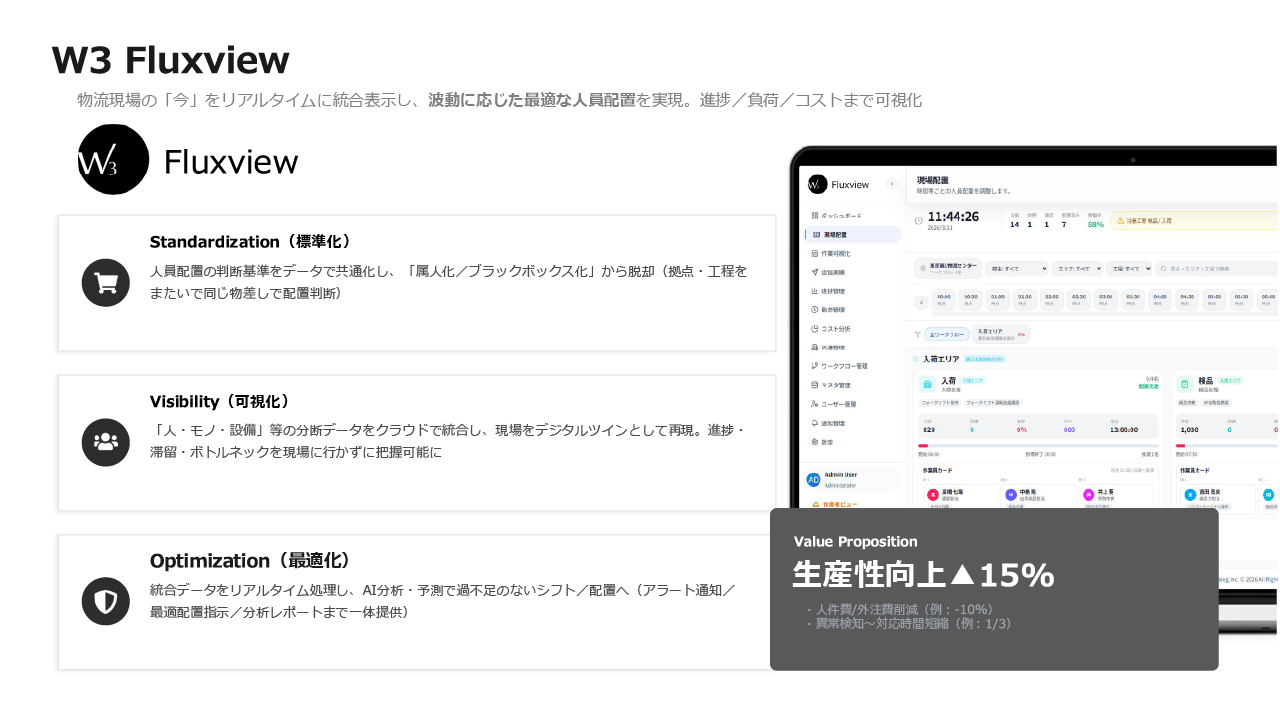Select the 04:00 time slot
The image size is (1280, 701).
(1159, 299)
